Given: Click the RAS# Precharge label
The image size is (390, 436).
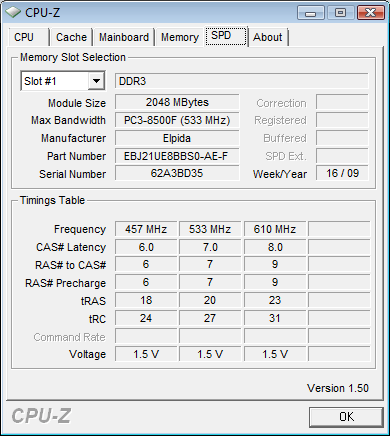Looking at the screenshot, I should click(65, 283).
